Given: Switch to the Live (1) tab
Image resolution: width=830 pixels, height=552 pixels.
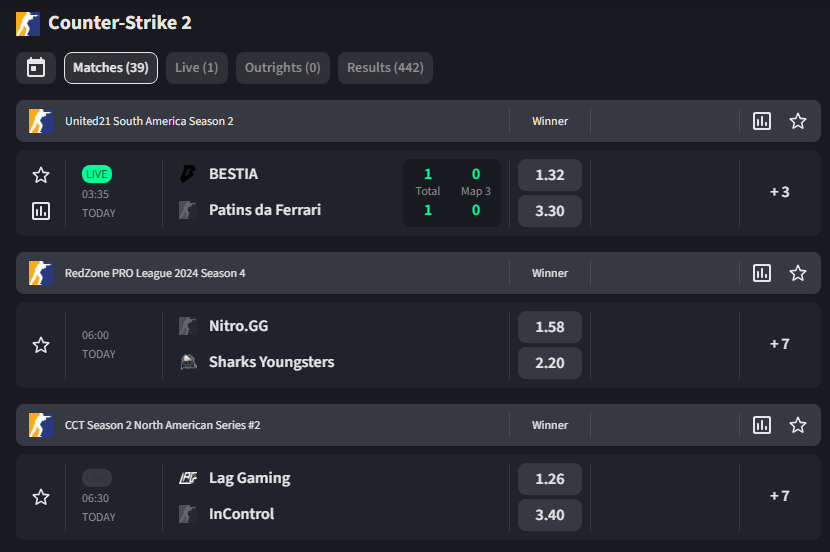Looking at the screenshot, I should (196, 68).
